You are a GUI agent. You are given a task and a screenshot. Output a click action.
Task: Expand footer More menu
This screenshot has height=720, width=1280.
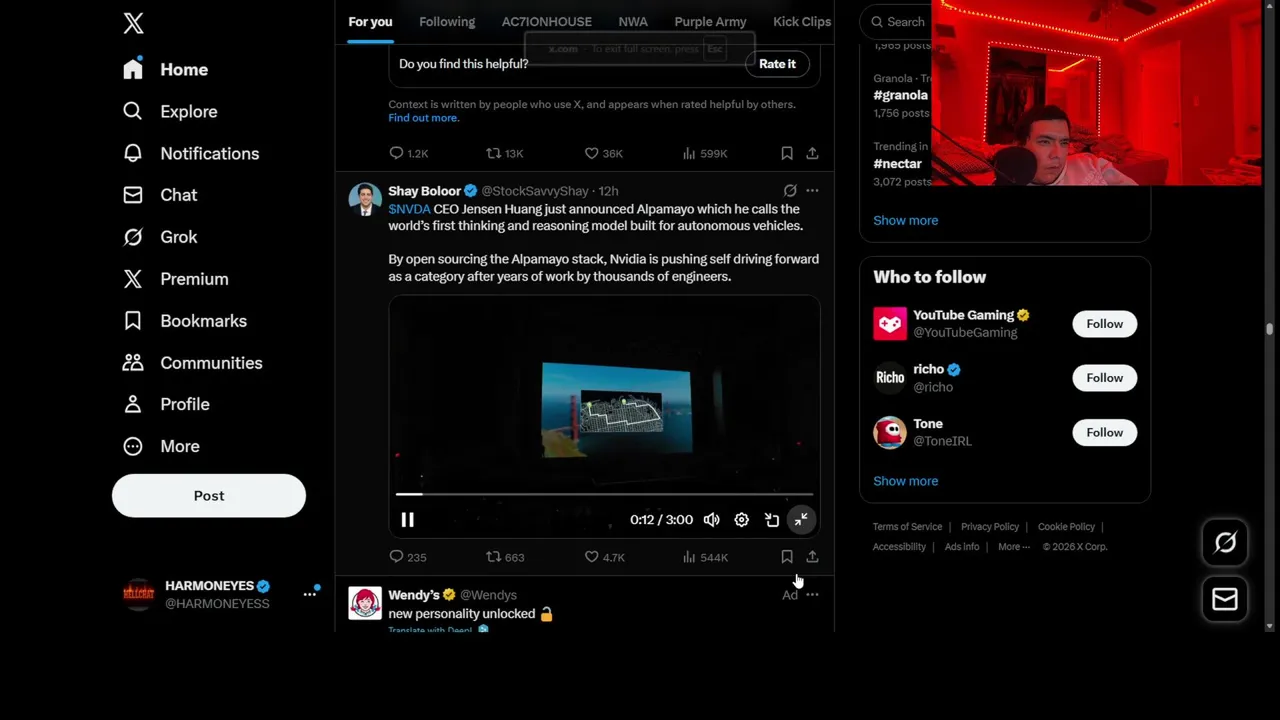tap(1013, 547)
